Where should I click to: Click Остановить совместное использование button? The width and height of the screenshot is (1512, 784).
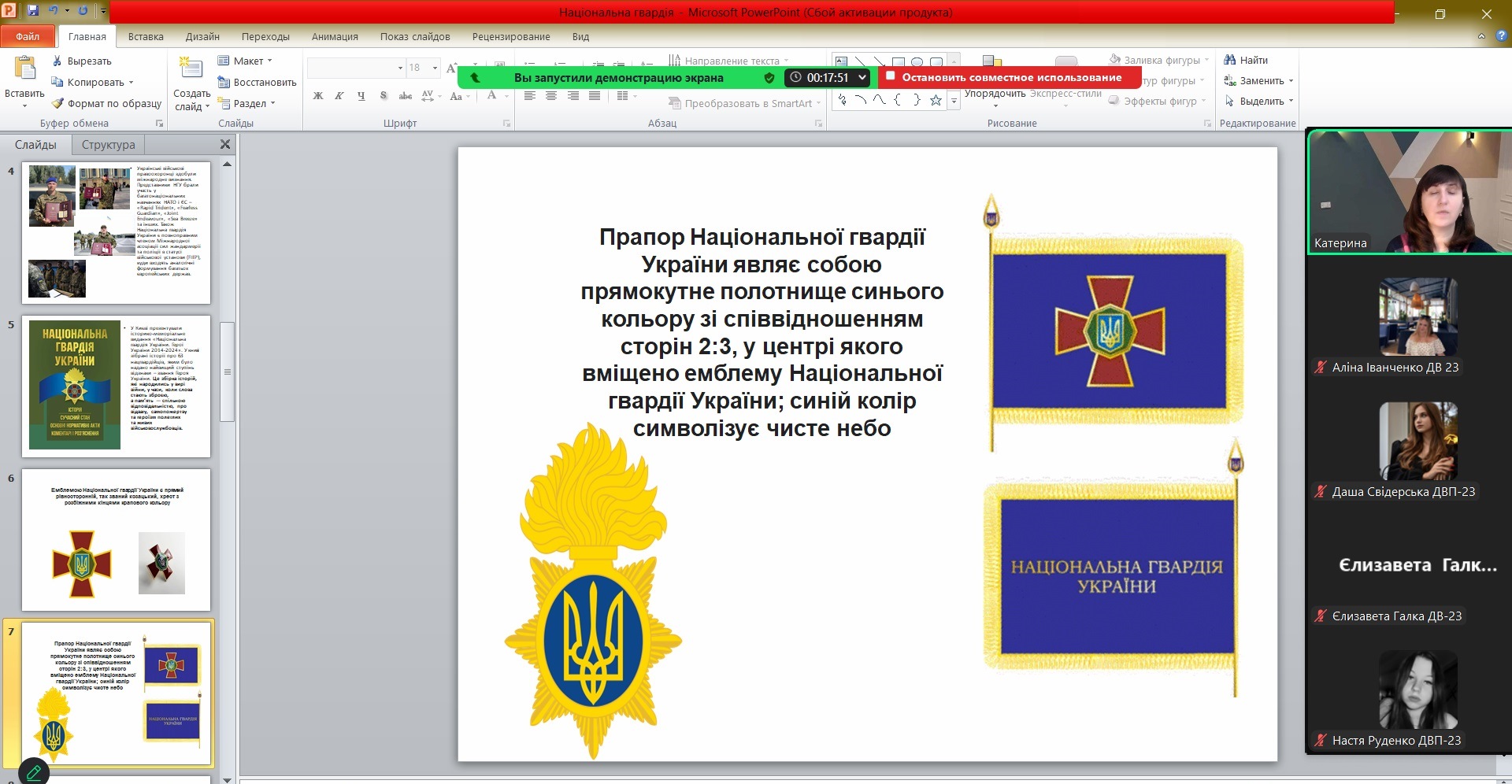click(1010, 77)
